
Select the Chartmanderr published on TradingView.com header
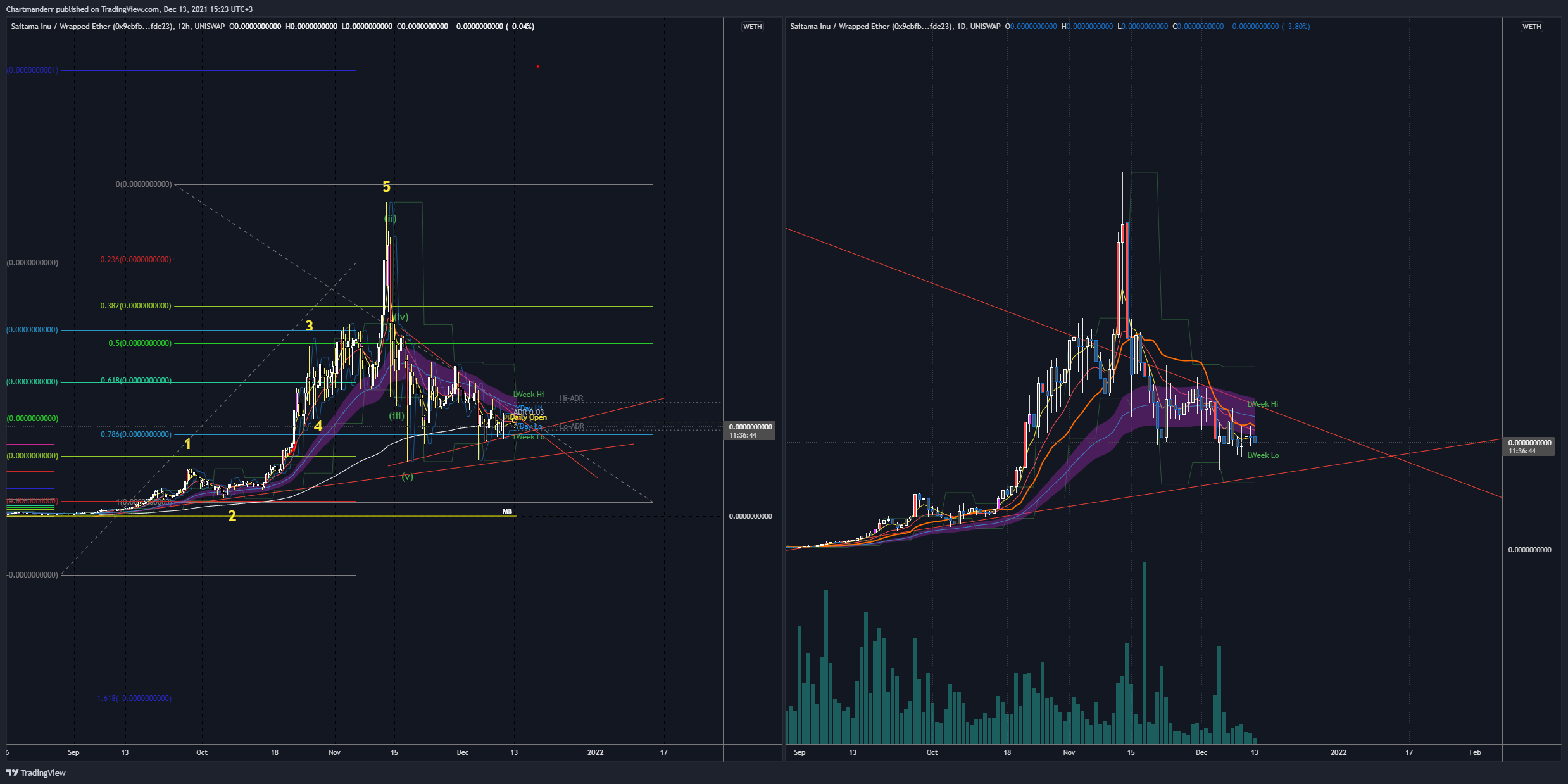pyautogui.click(x=129, y=9)
